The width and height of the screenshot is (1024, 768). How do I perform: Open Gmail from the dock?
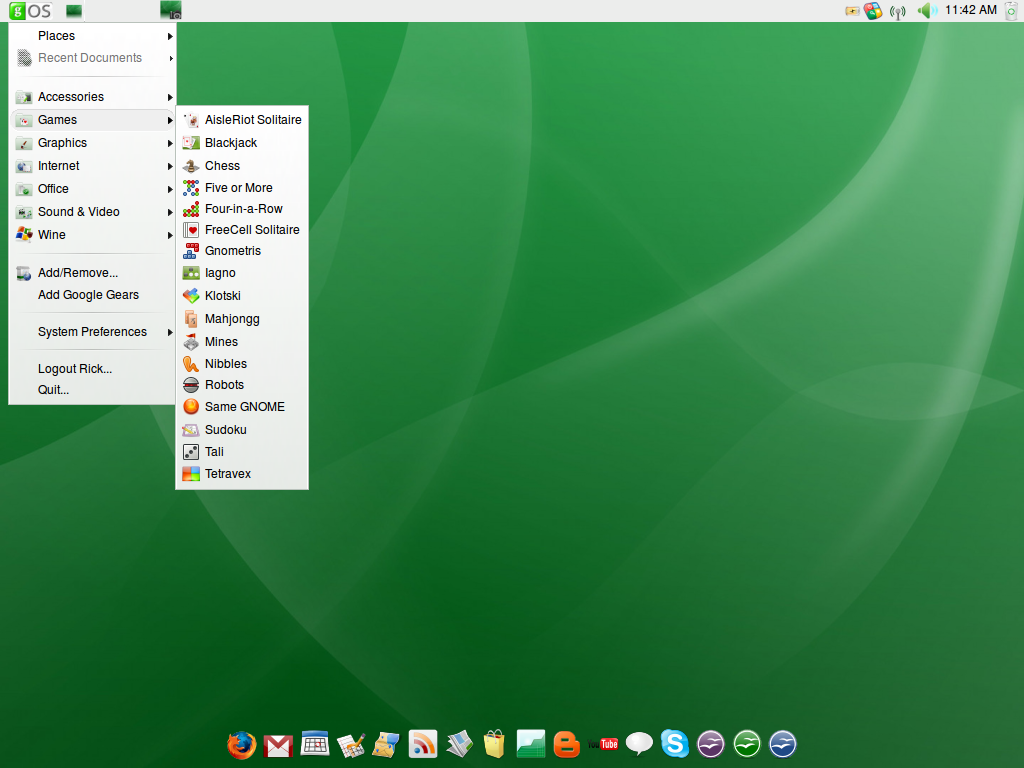click(x=278, y=745)
